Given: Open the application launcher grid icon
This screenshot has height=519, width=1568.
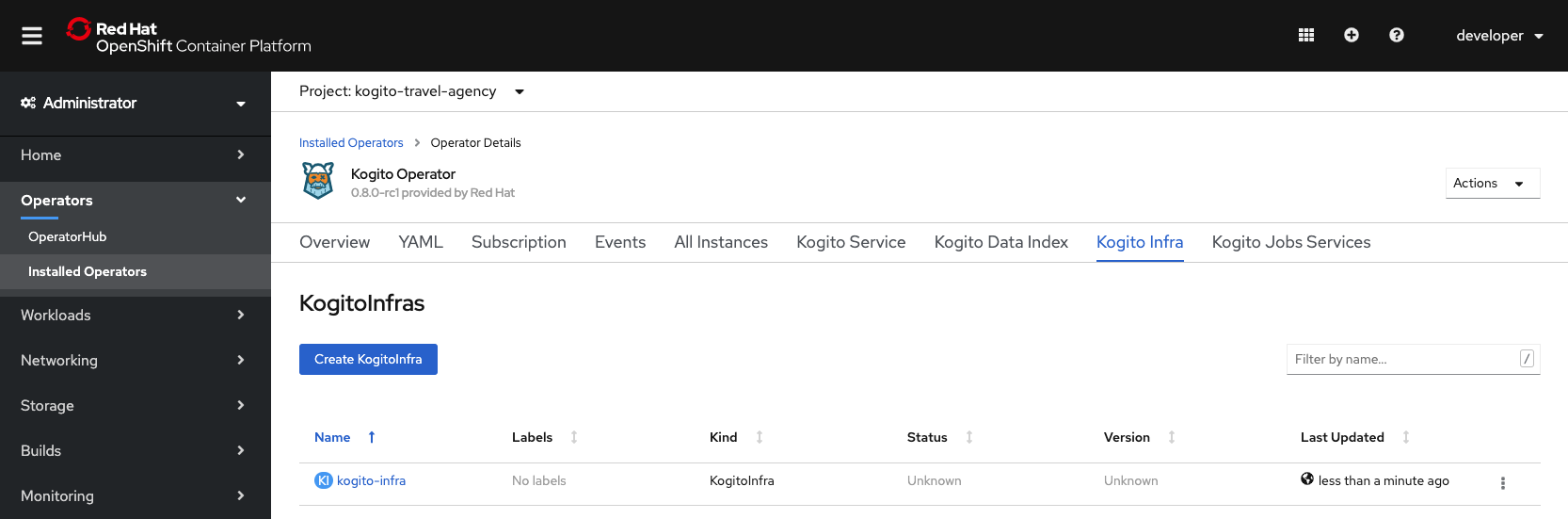Looking at the screenshot, I should 1306,35.
